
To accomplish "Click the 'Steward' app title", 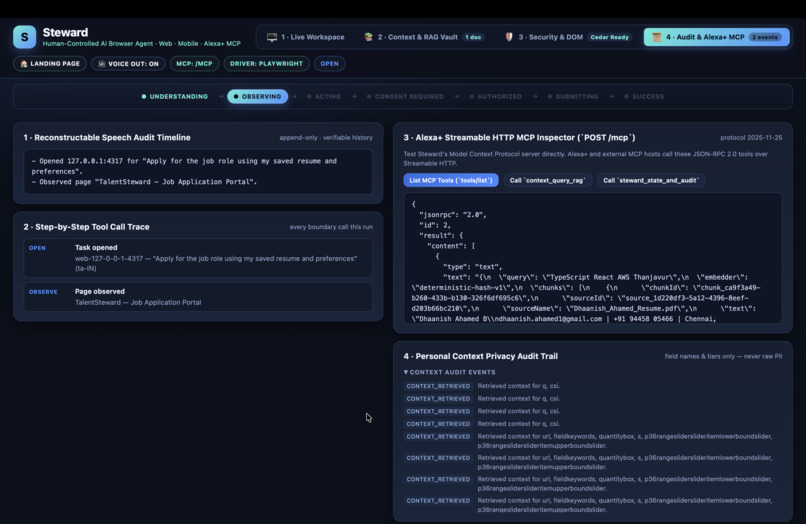I will [x=65, y=32].
